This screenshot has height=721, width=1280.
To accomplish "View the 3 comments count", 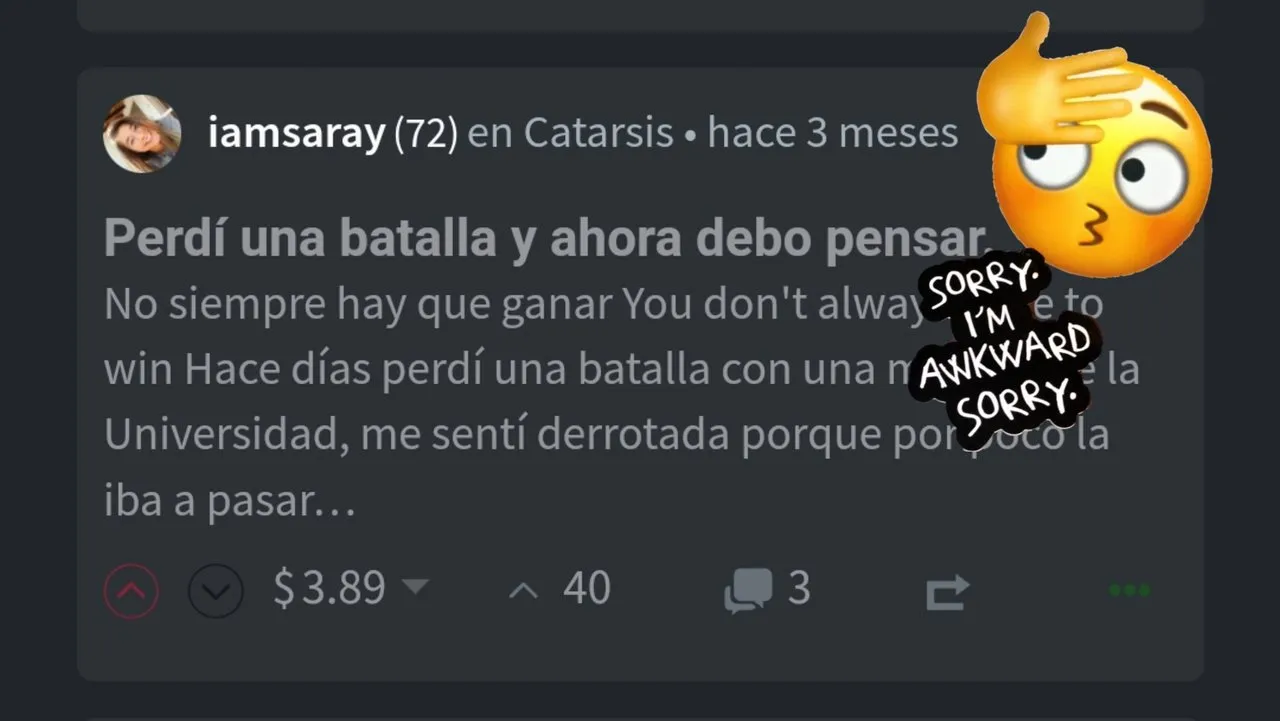I will click(x=798, y=588).
